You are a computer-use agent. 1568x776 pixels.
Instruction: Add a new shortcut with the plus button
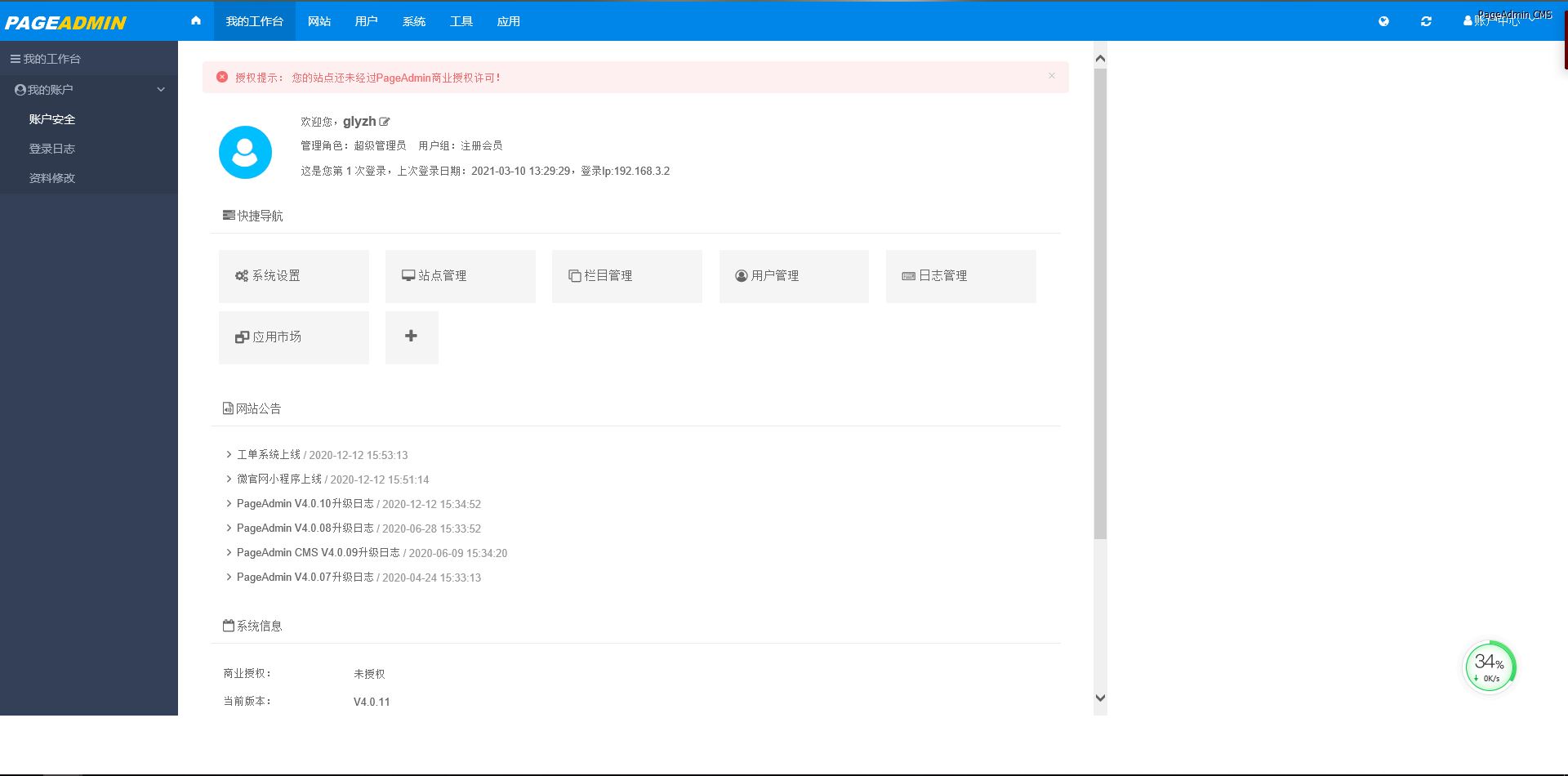[x=412, y=337]
